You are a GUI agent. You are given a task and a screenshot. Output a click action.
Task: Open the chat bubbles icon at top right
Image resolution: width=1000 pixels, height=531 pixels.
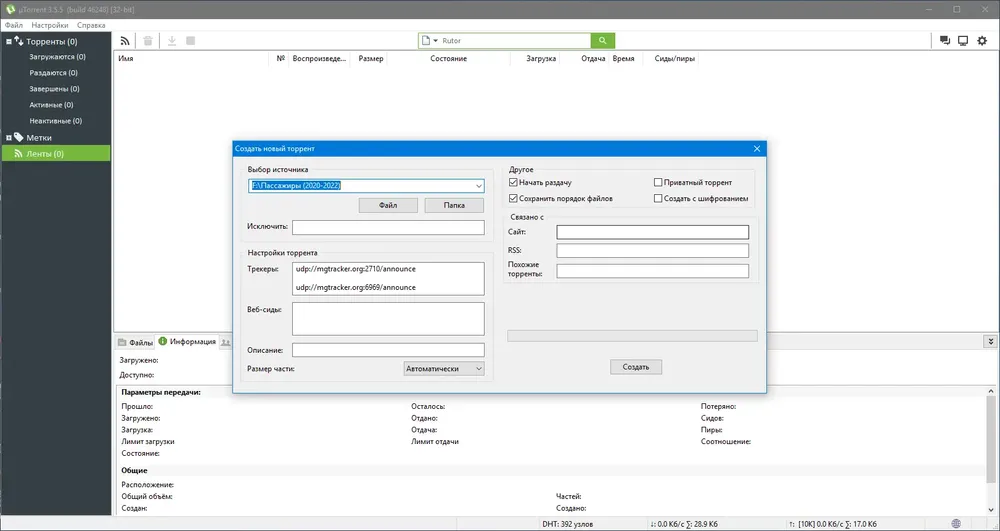[x=945, y=41]
